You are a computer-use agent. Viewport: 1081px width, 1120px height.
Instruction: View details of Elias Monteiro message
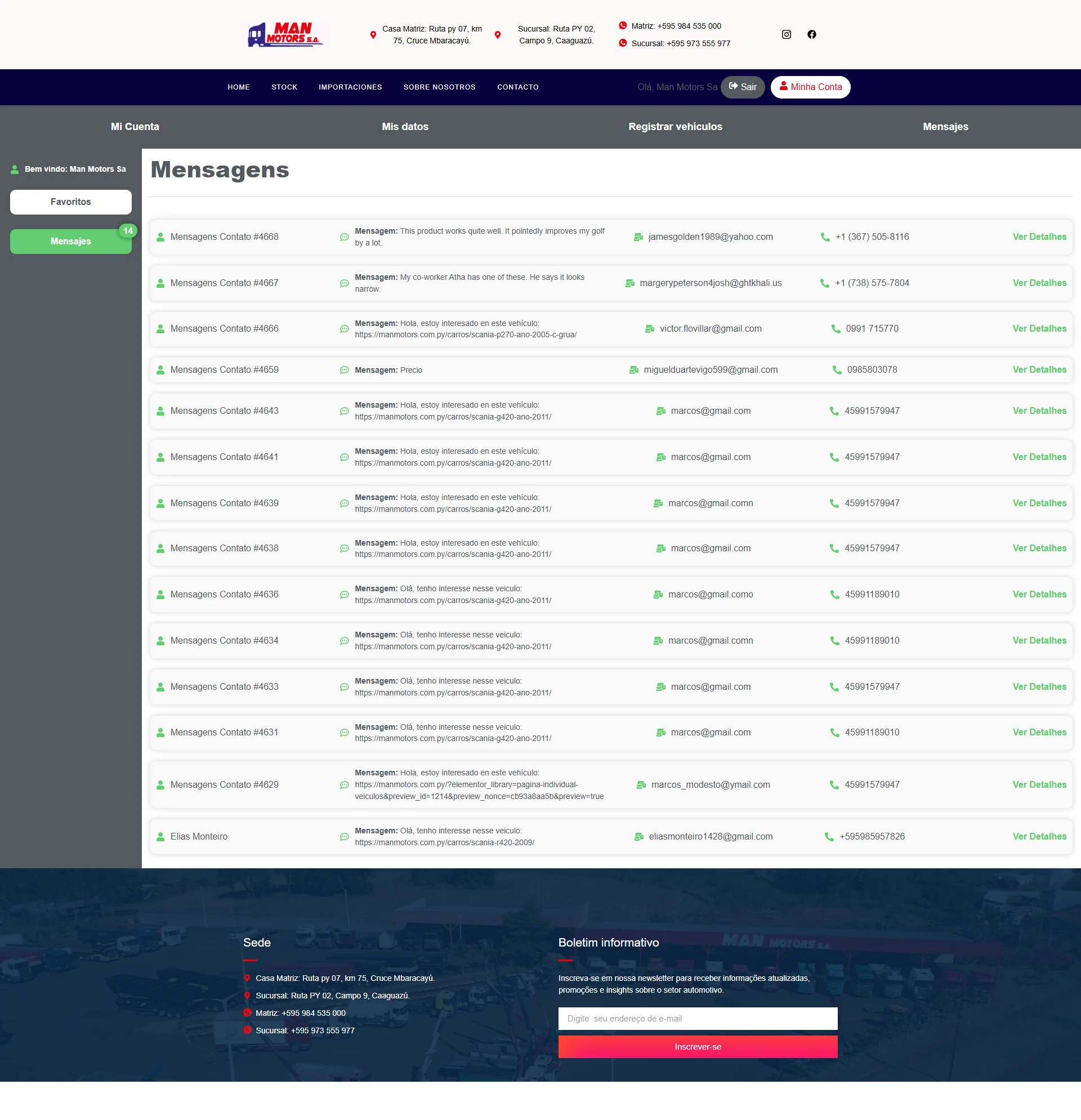pos(1039,837)
